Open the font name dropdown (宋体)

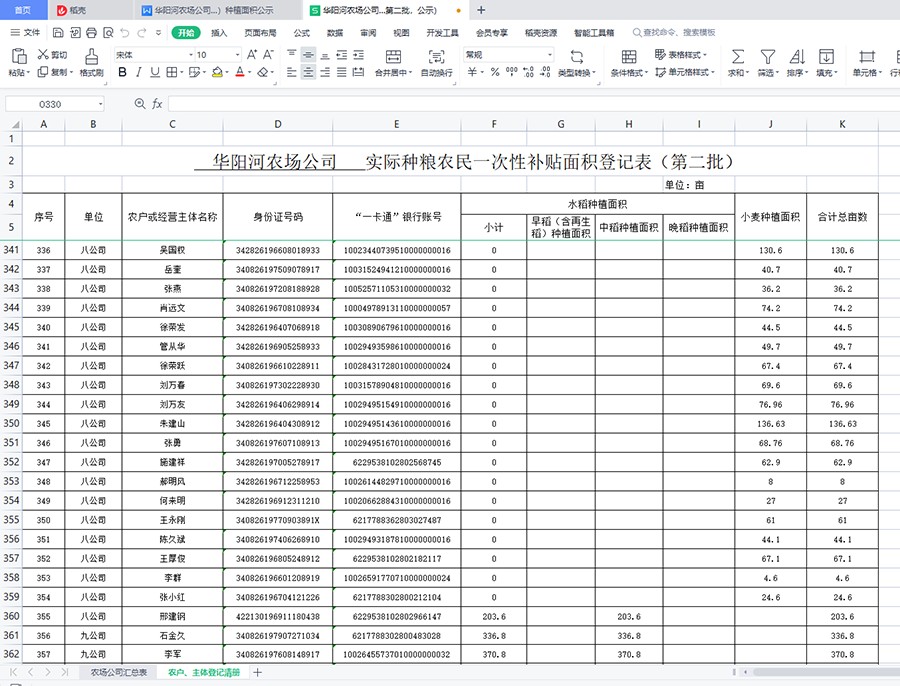(x=150, y=55)
